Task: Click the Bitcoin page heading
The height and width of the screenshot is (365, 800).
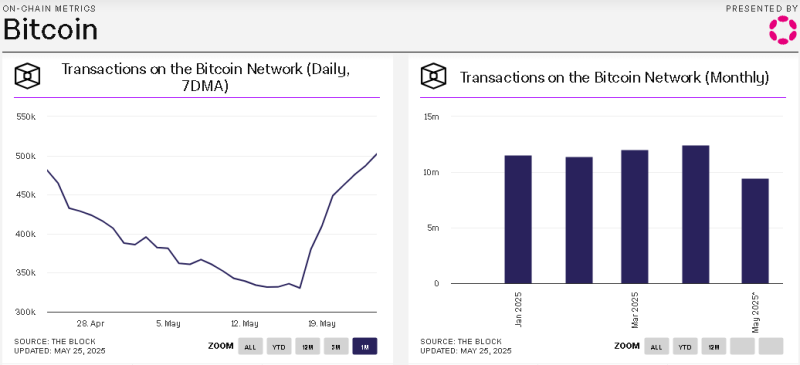Action: [50, 30]
